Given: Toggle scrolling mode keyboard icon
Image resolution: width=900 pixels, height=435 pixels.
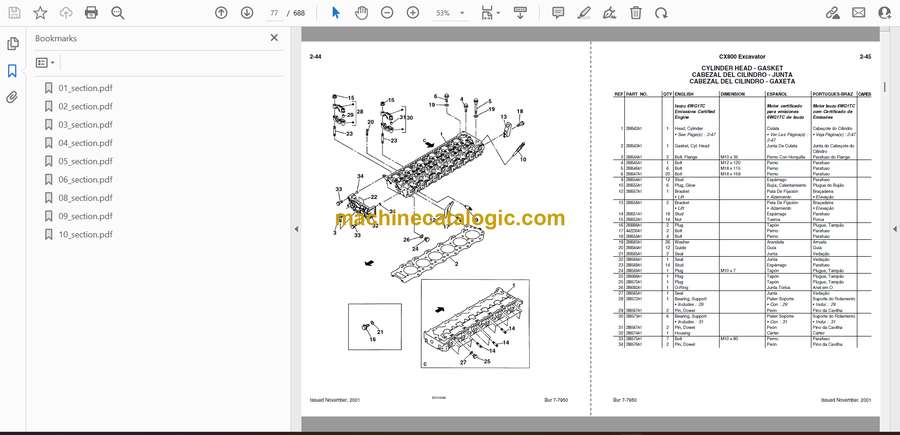Looking at the screenshot, I should click(x=520, y=13).
